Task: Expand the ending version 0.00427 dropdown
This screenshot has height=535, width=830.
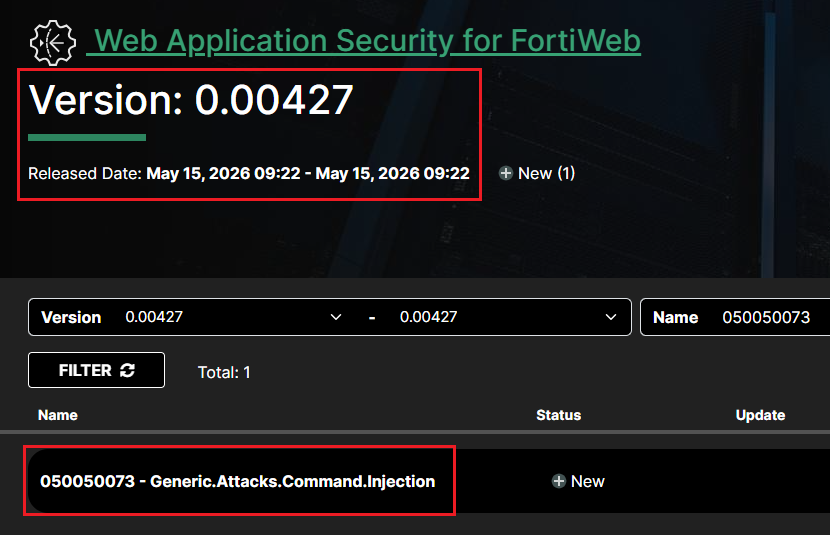Action: 508,317
